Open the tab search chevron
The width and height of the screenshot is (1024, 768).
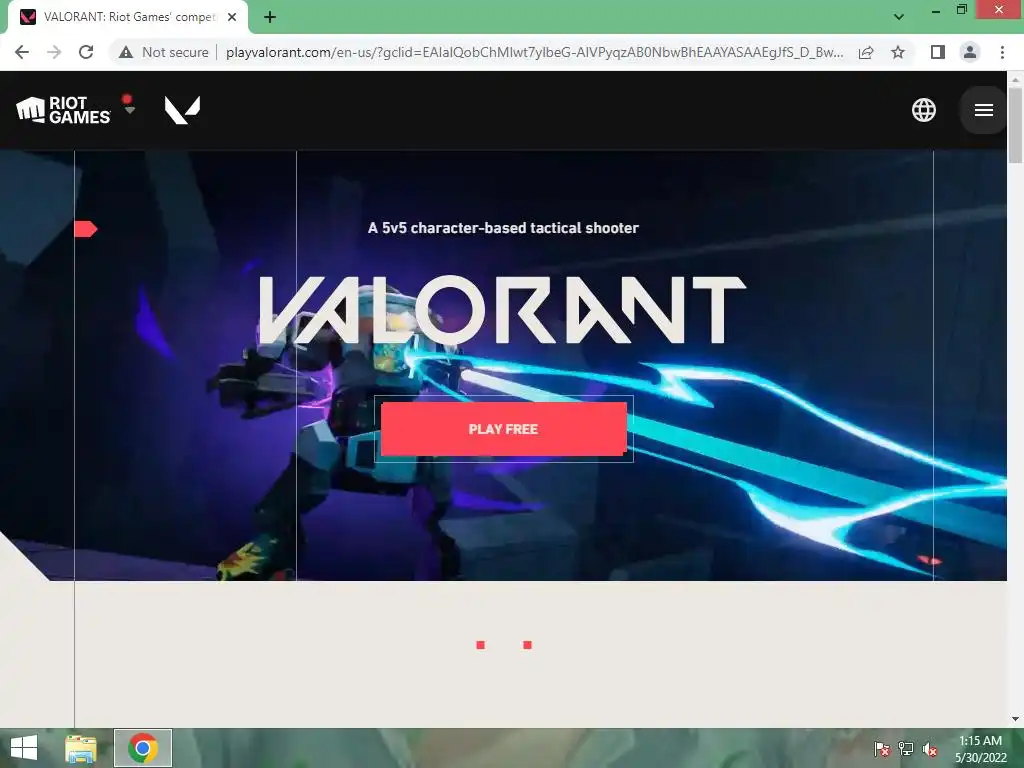[899, 17]
